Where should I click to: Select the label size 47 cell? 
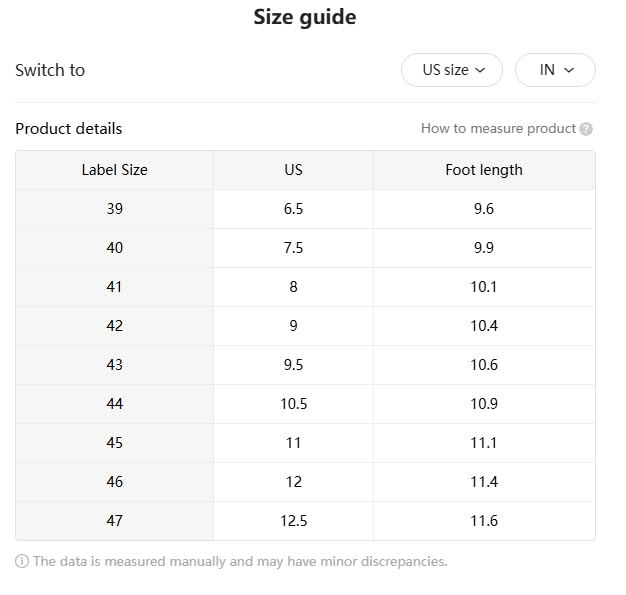[x=114, y=521]
